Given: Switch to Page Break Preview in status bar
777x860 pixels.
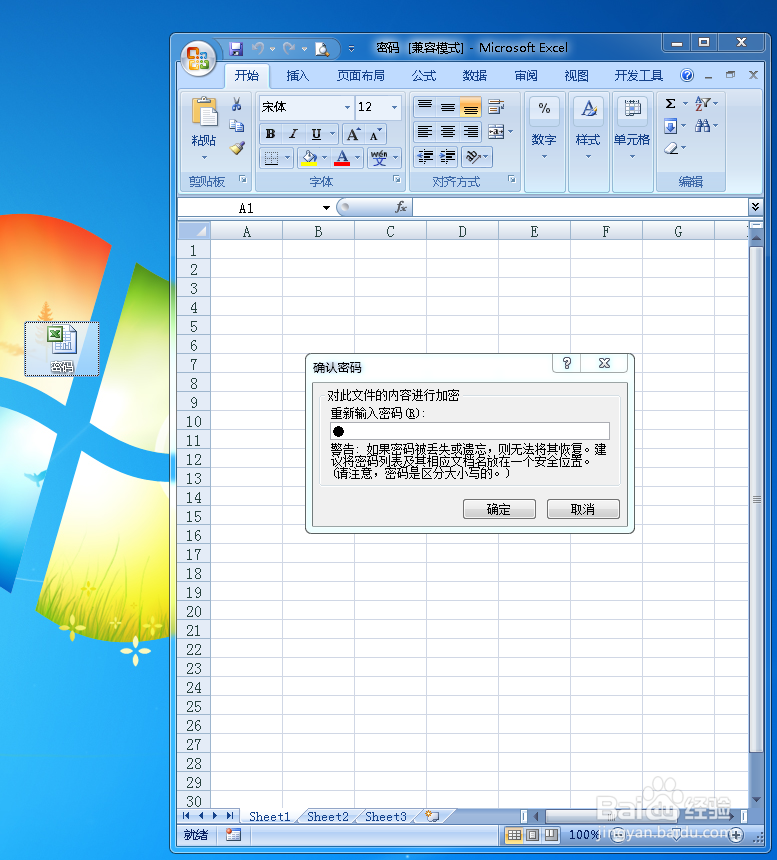Looking at the screenshot, I should pyautogui.click(x=551, y=835).
